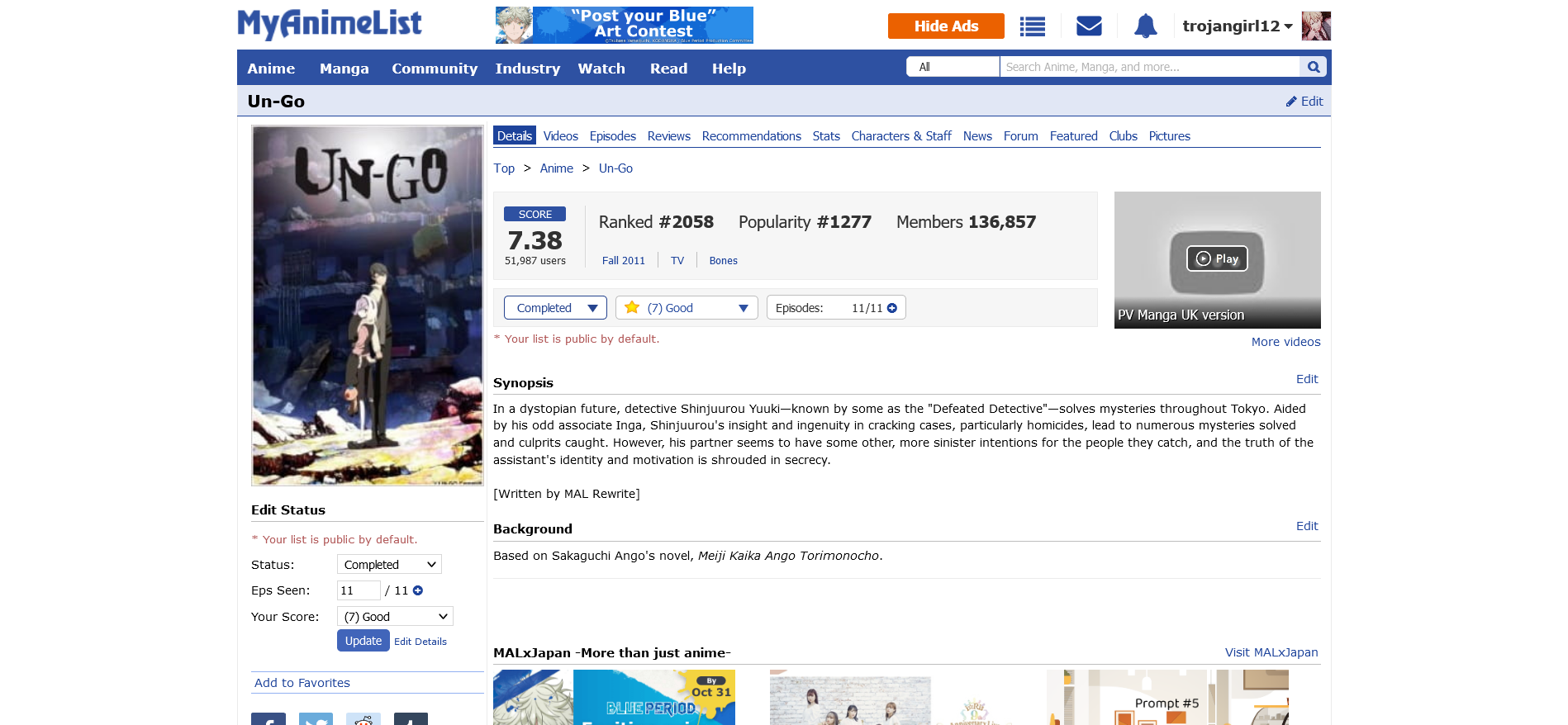Image resolution: width=1568 pixels, height=725 pixels.
Task: Expand the Your Score select
Action: coord(395,617)
